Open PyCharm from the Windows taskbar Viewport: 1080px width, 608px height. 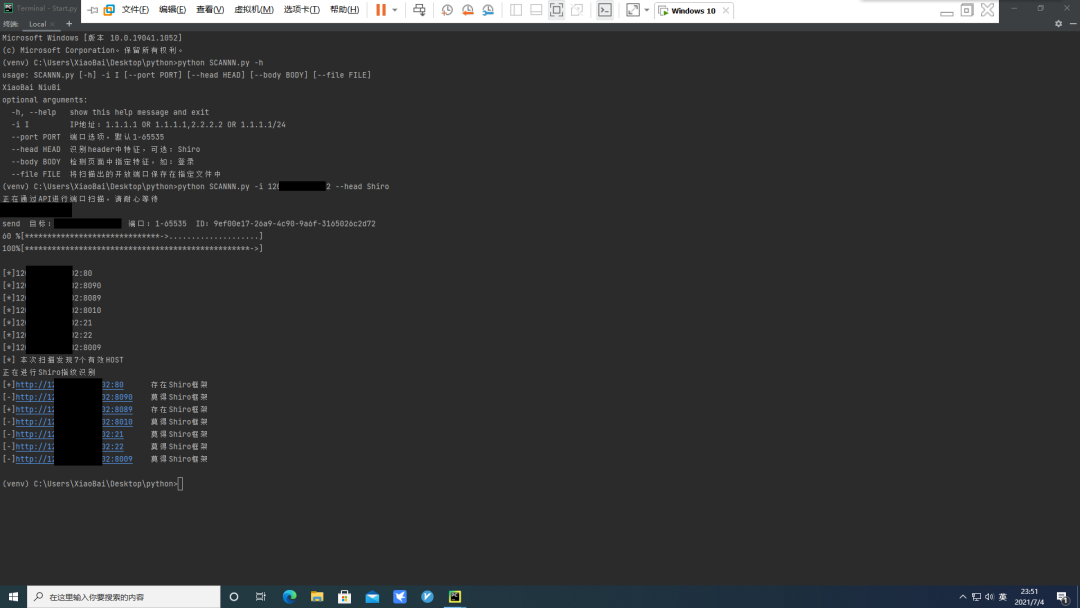pyautogui.click(x=455, y=597)
